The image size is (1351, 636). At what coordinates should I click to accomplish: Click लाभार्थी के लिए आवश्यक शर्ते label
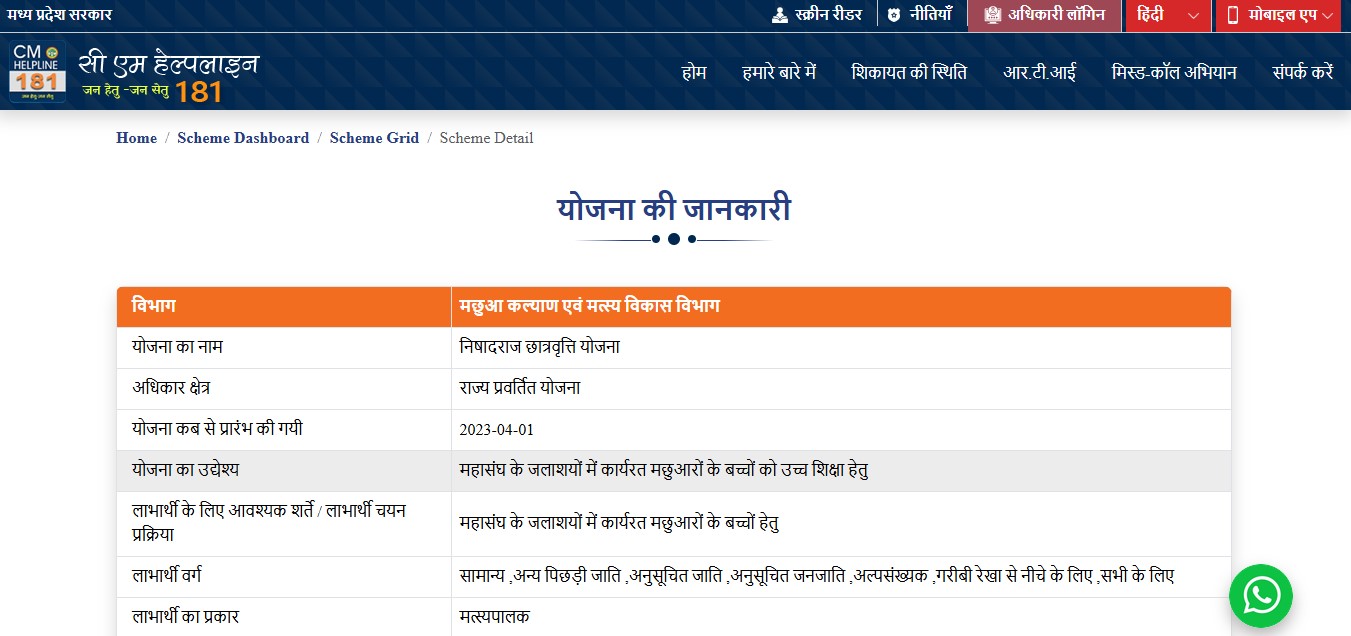(x=269, y=522)
